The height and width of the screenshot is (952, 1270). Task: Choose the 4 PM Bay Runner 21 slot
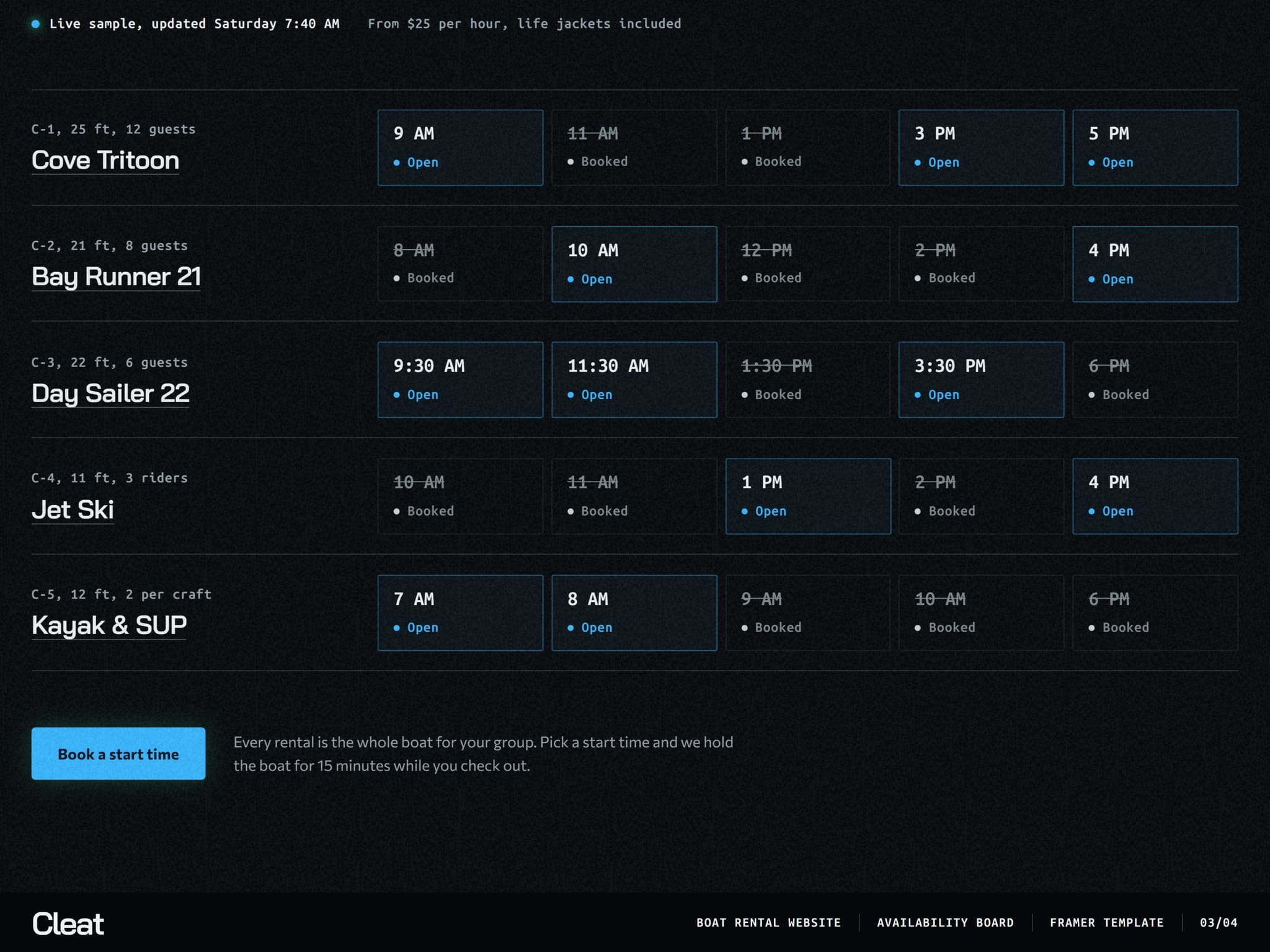[x=1155, y=264]
